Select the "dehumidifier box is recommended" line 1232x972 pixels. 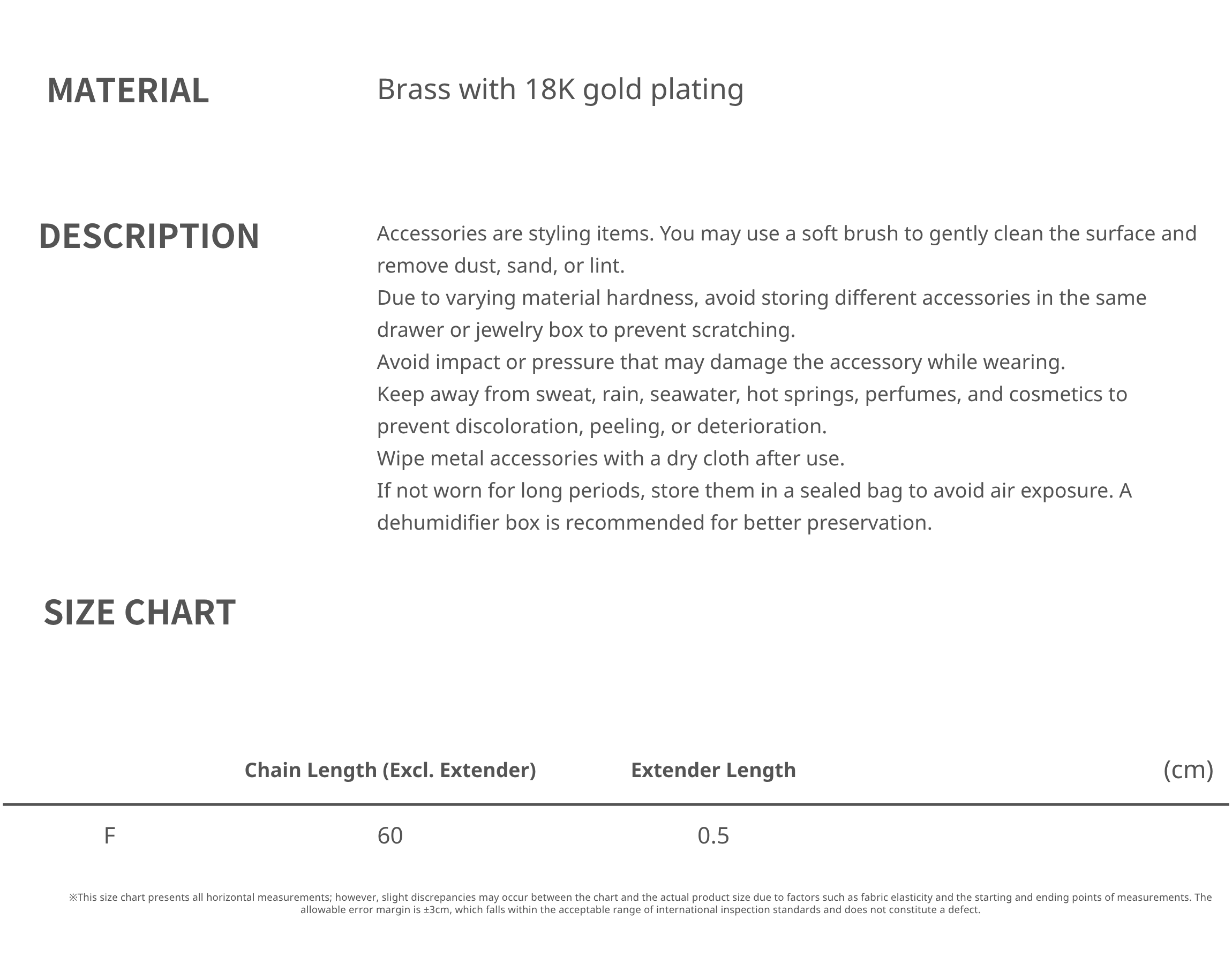[x=655, y=523]
